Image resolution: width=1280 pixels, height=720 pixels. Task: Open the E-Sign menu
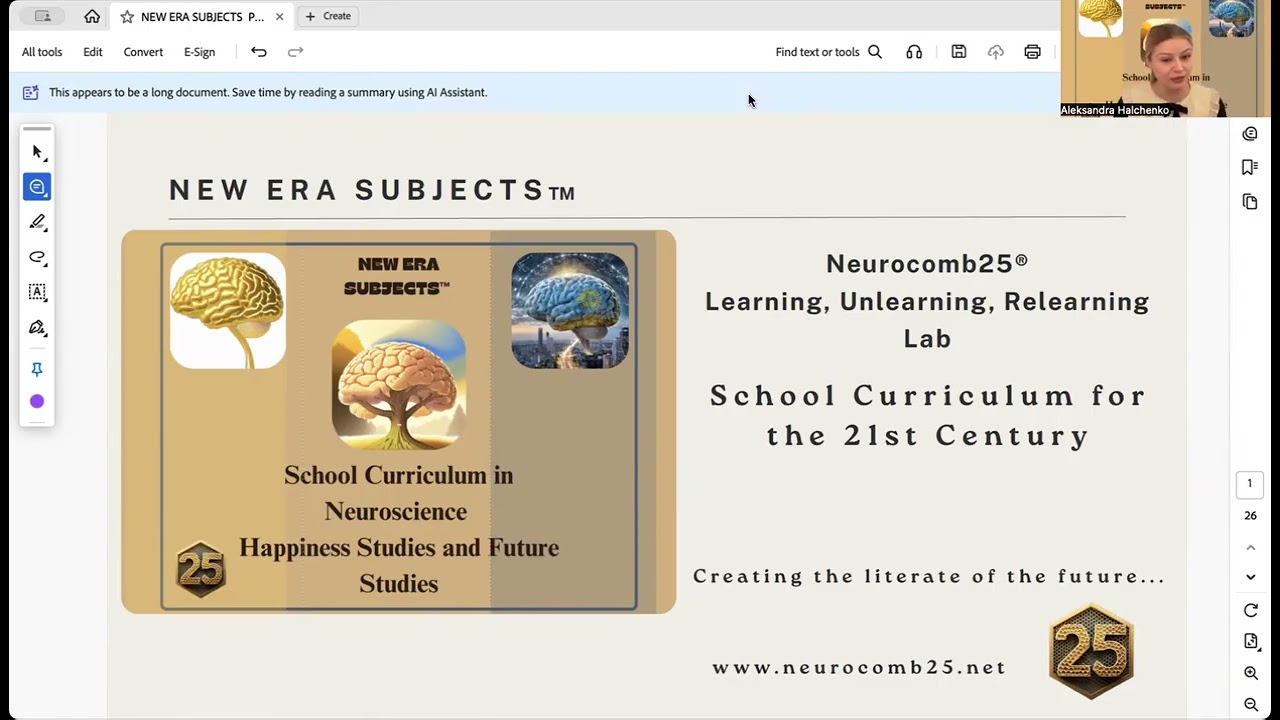click(x=199, y=52)
